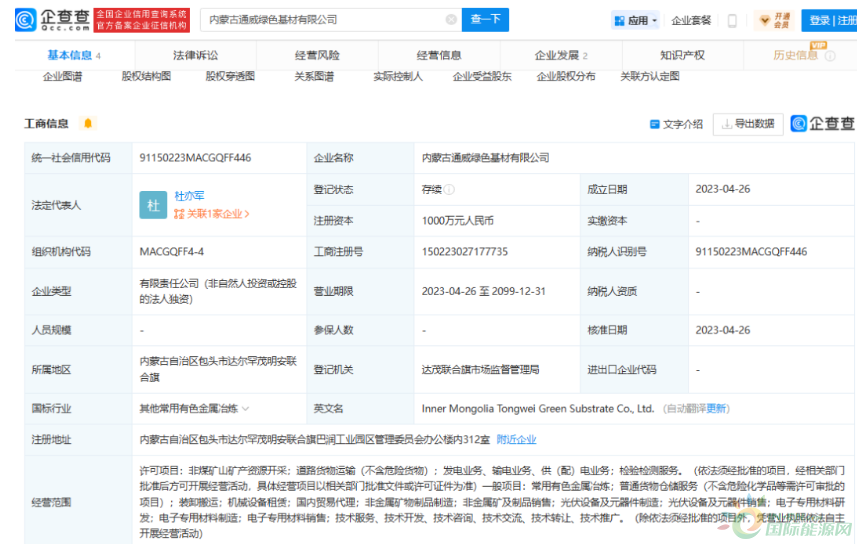Screen dimensions: 857x544
Task: Select the 营业期限 date range
Action: [x=483, y=291]
